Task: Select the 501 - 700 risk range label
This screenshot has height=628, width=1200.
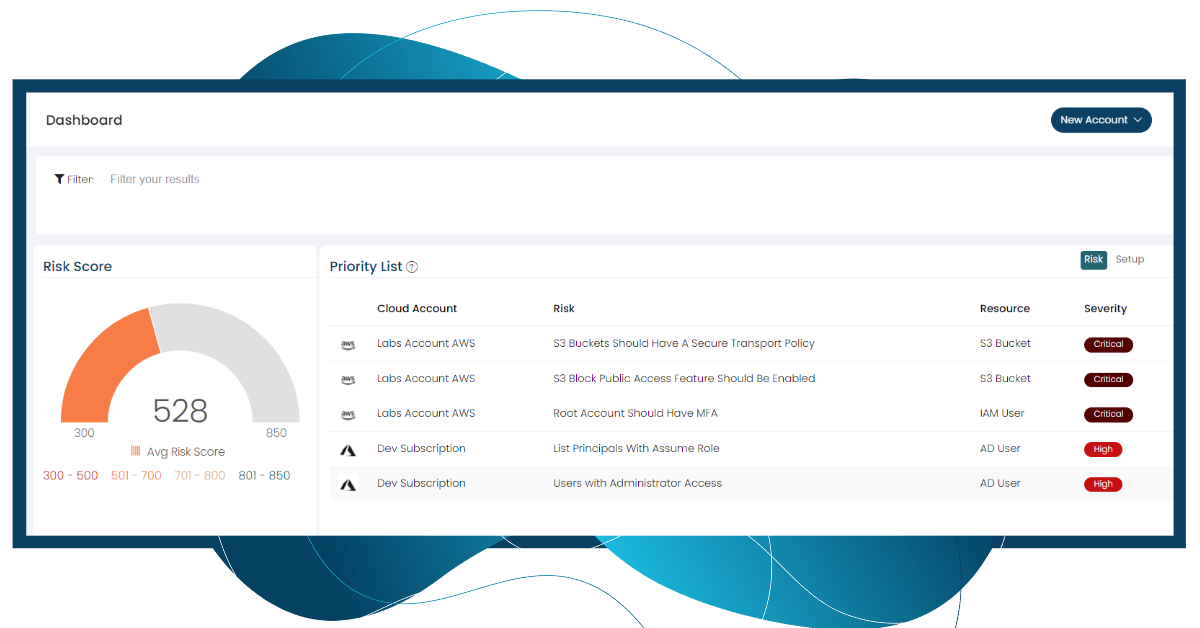Action: pos(136,475)
